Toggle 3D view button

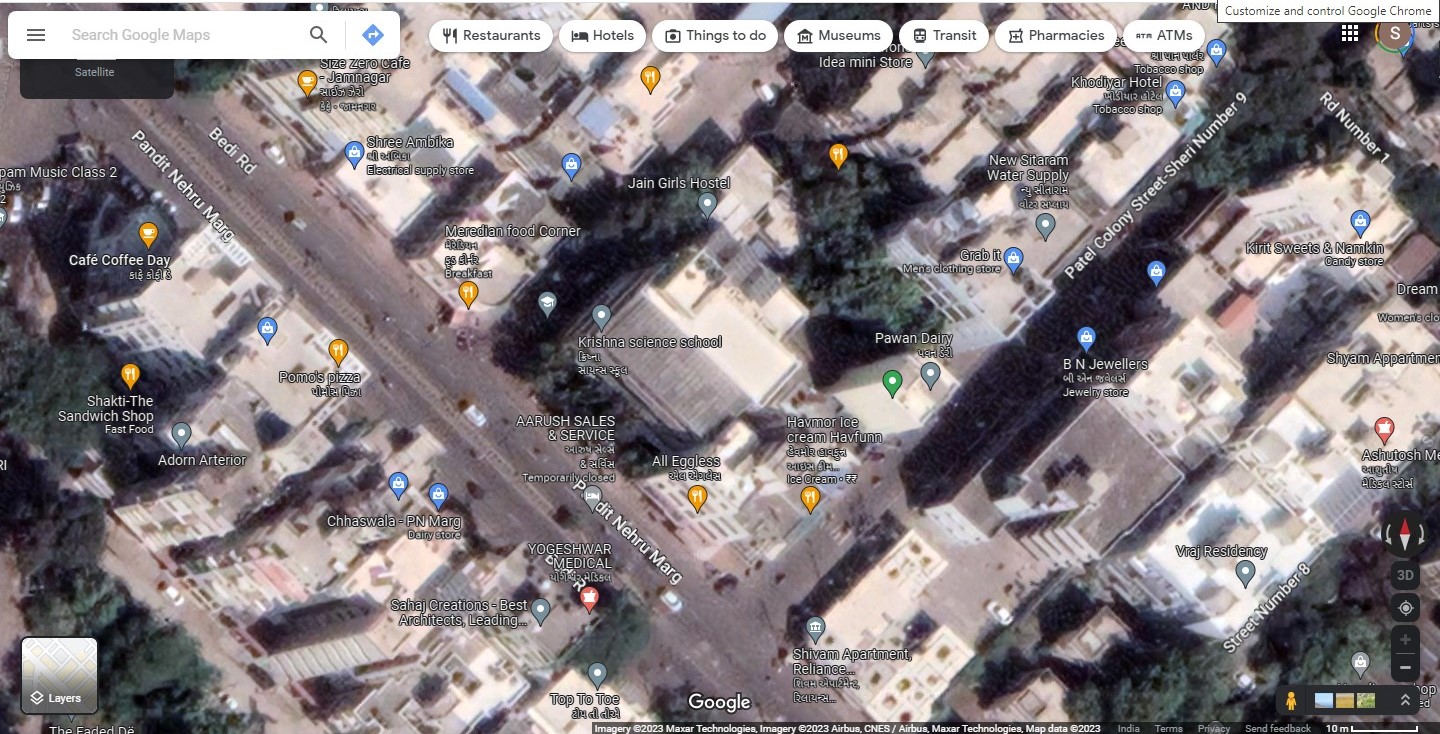click(x=1405, y=575)
